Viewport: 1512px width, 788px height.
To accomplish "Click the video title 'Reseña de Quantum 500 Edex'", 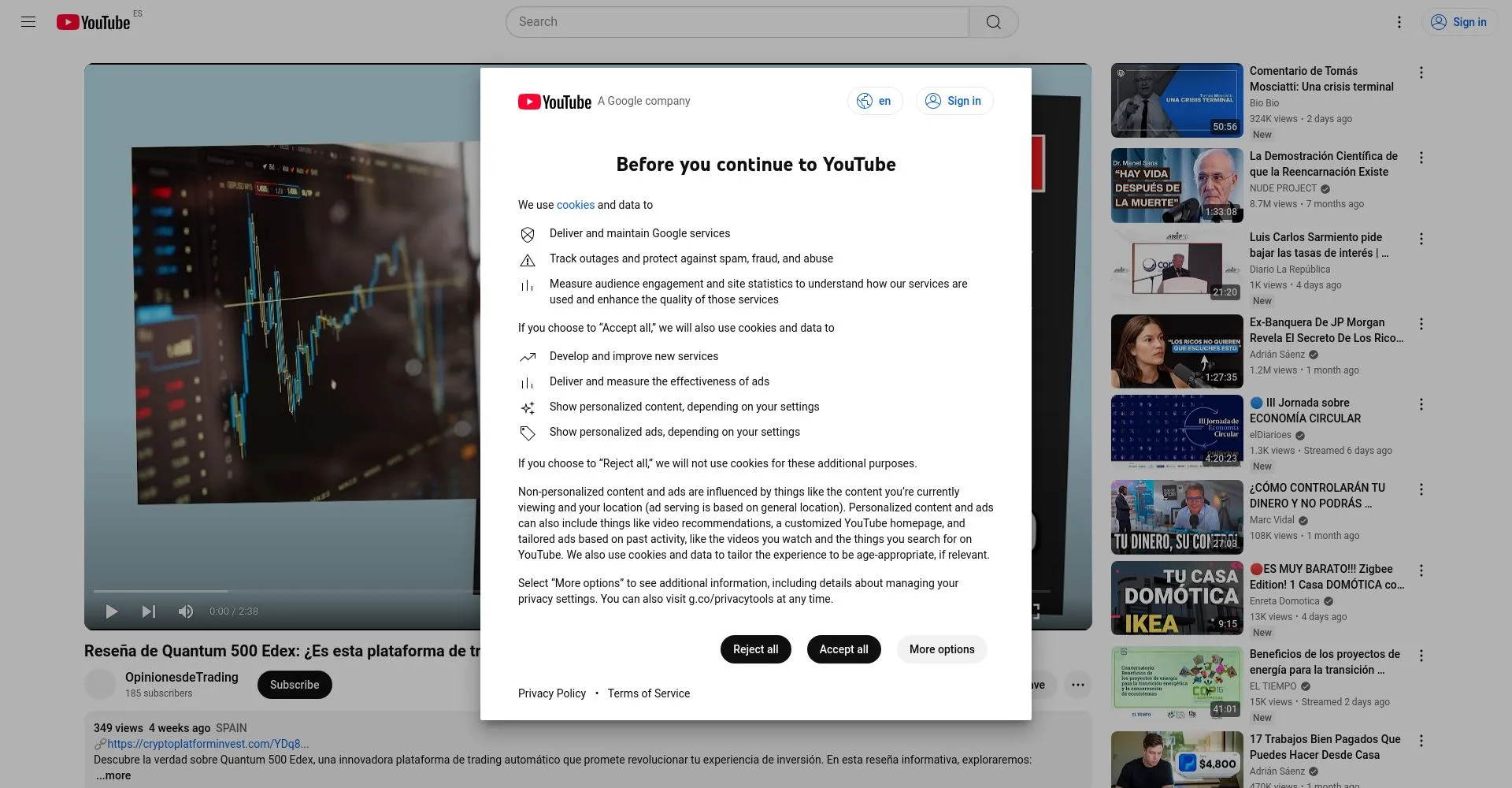I will click(282, 651).
